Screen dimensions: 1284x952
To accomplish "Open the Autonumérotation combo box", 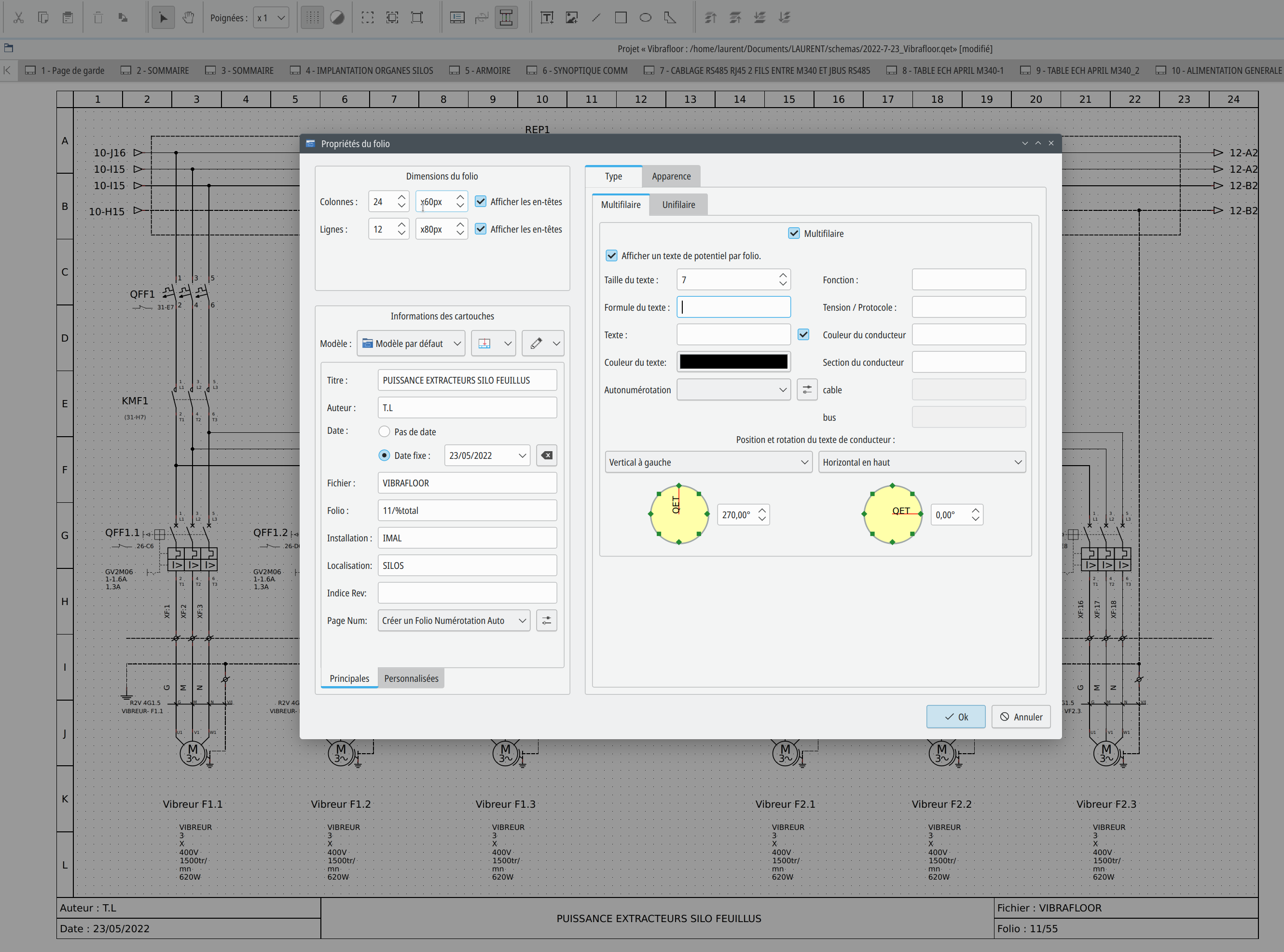I will (x=733, y=389).
